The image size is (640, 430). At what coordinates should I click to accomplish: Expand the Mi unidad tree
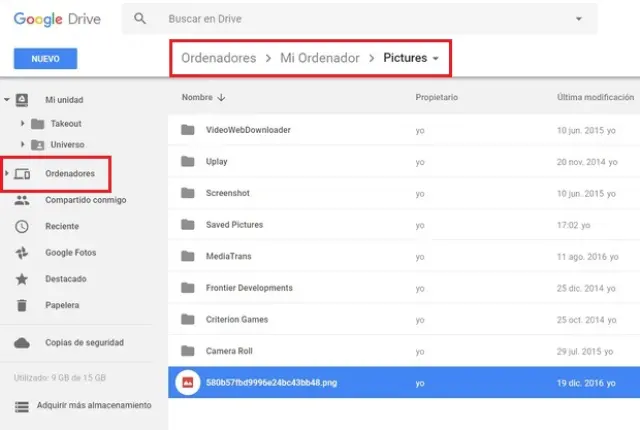(8, 100)
